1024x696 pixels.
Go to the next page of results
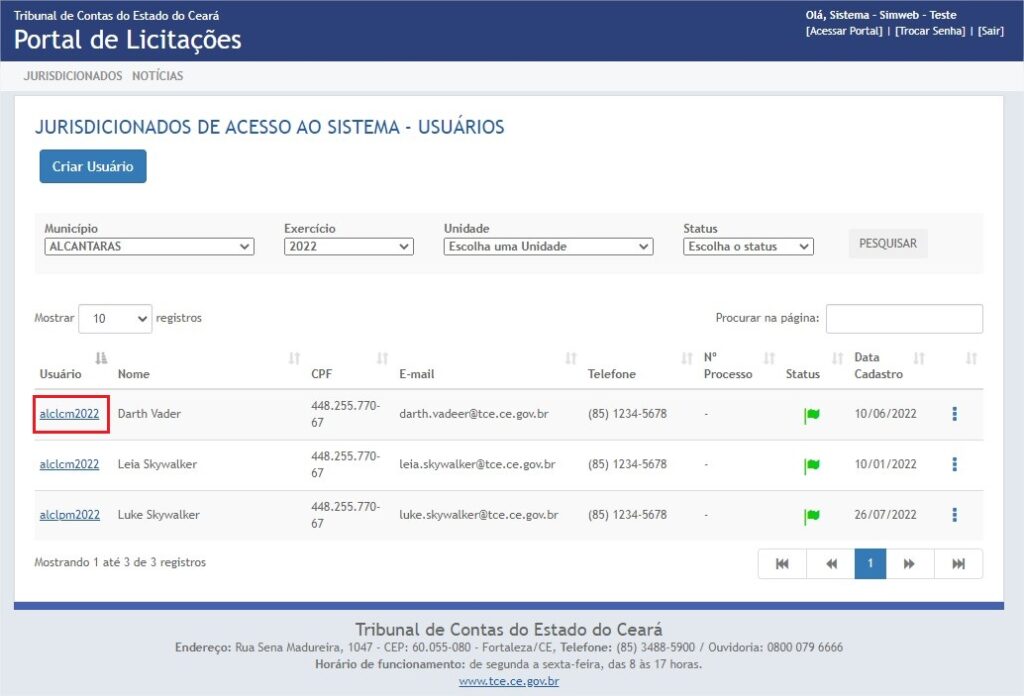pyautogui.click(x=910, y=563)
